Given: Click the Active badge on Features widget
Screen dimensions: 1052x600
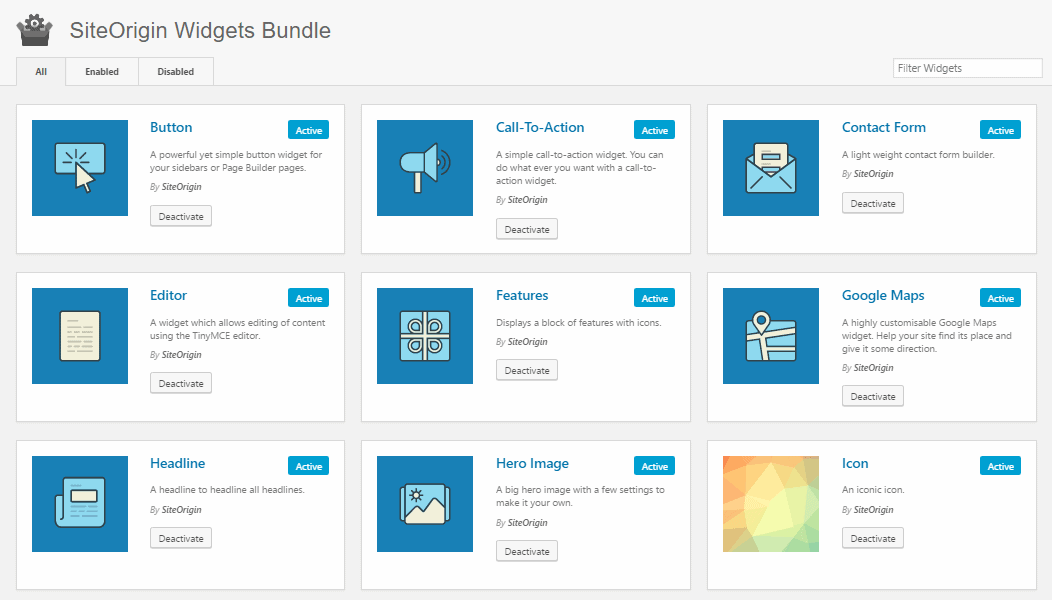Looking at the screenshot, I should click(654, 298).
